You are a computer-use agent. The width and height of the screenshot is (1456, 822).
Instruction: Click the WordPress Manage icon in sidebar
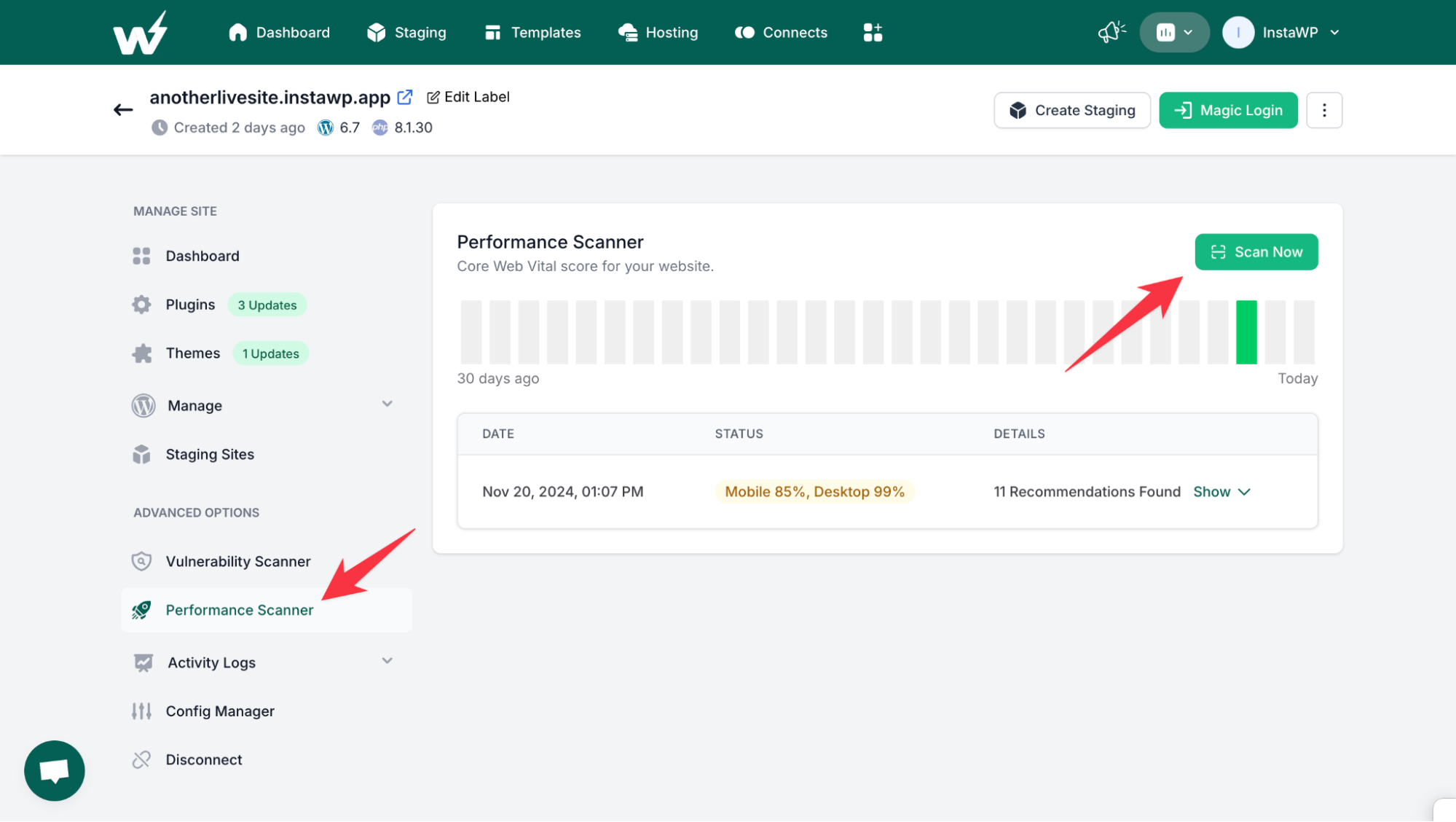[x=143, y=405]
